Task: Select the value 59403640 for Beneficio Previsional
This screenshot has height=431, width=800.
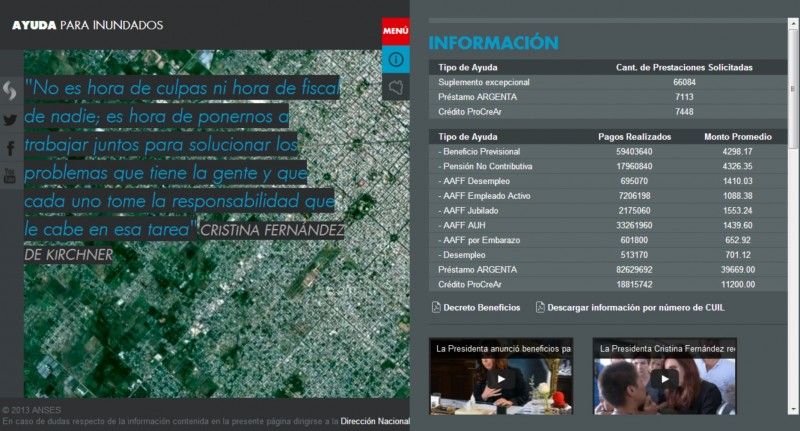Action: pos(634,151)
